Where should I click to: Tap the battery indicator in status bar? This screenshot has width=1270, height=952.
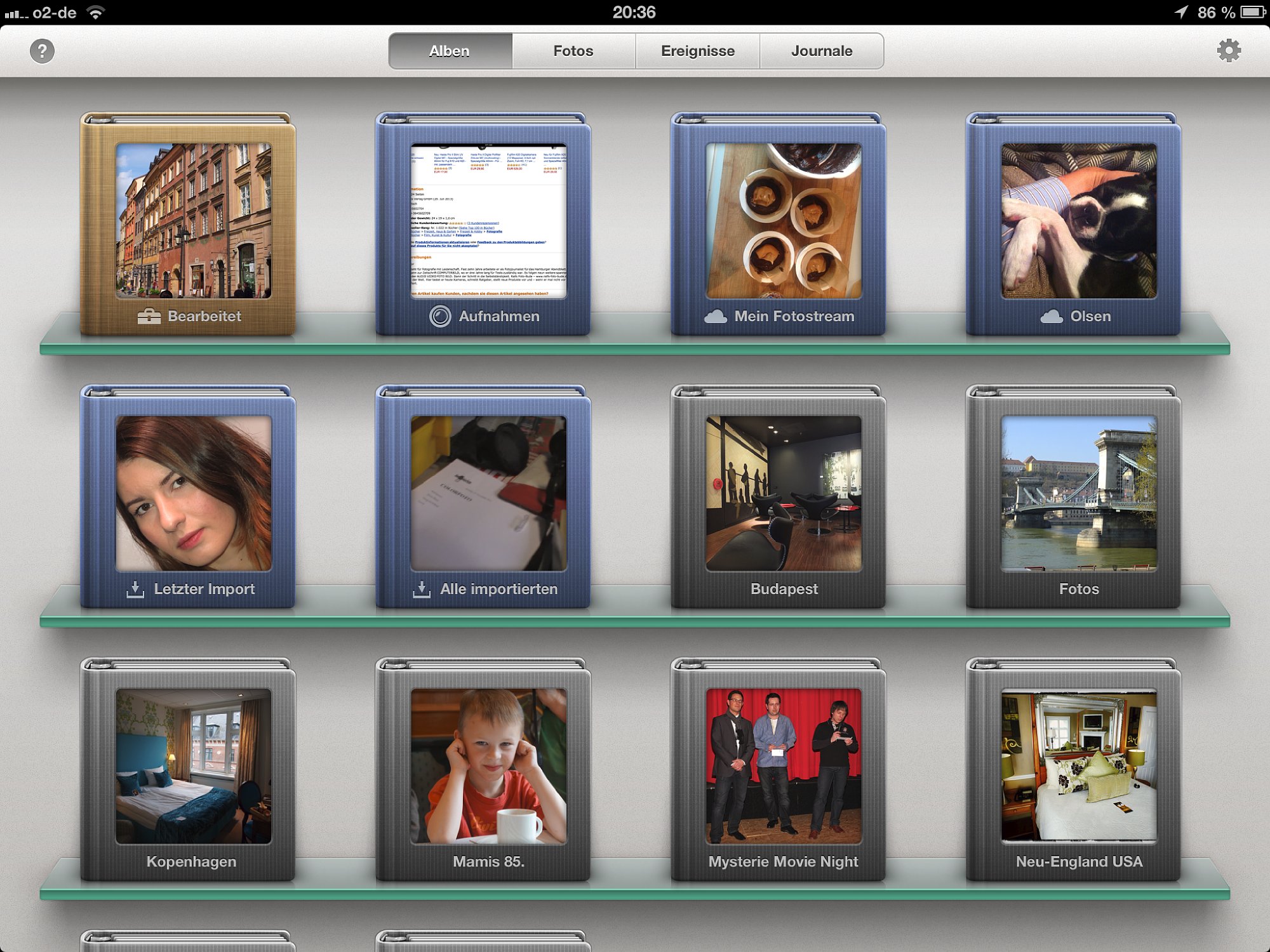click(x=1253, y=12)
